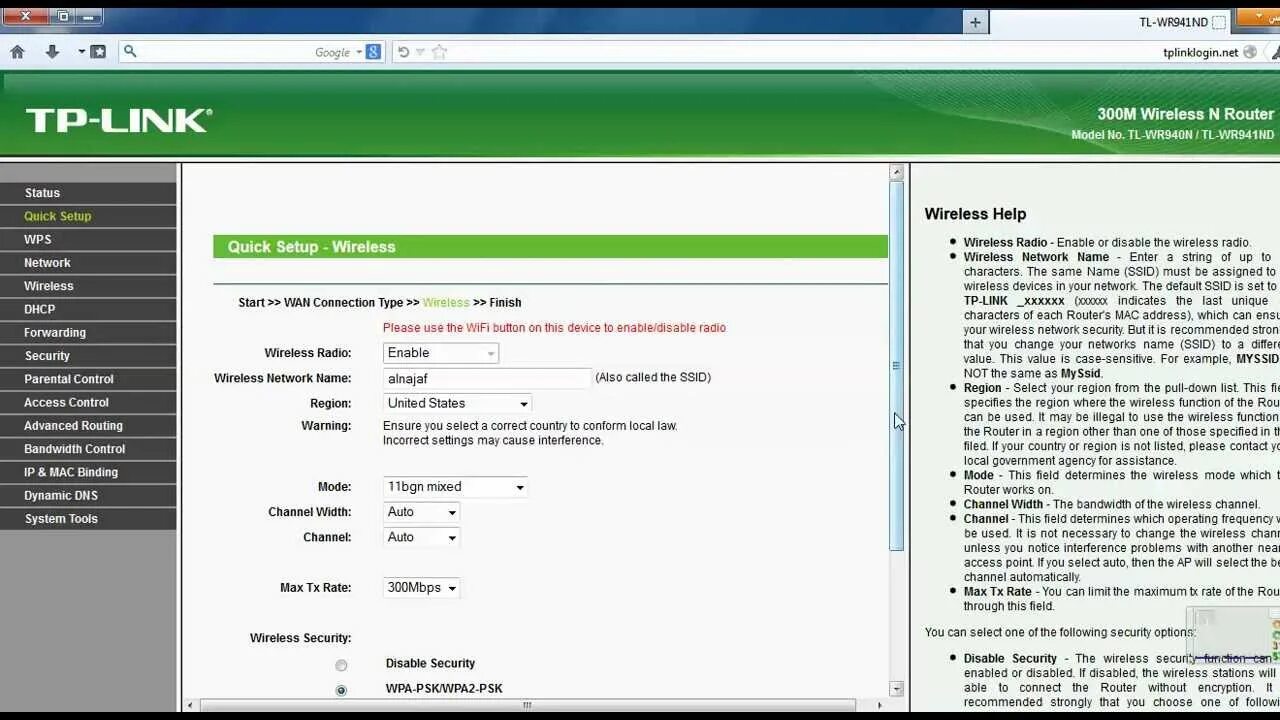This screenshot has width=1280, height=720.
Task: Click the 'Quick Setup - Wireless' heading
Action: coord(311,247)
